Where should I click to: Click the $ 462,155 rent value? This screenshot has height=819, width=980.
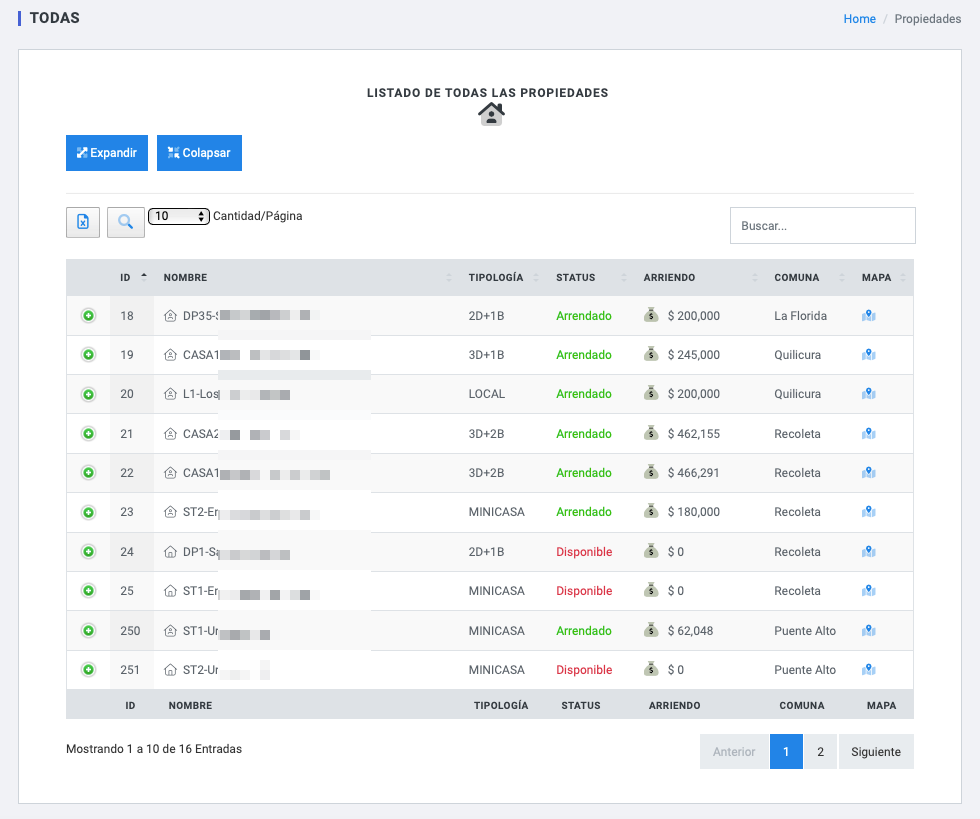click(x=694, y=433)
